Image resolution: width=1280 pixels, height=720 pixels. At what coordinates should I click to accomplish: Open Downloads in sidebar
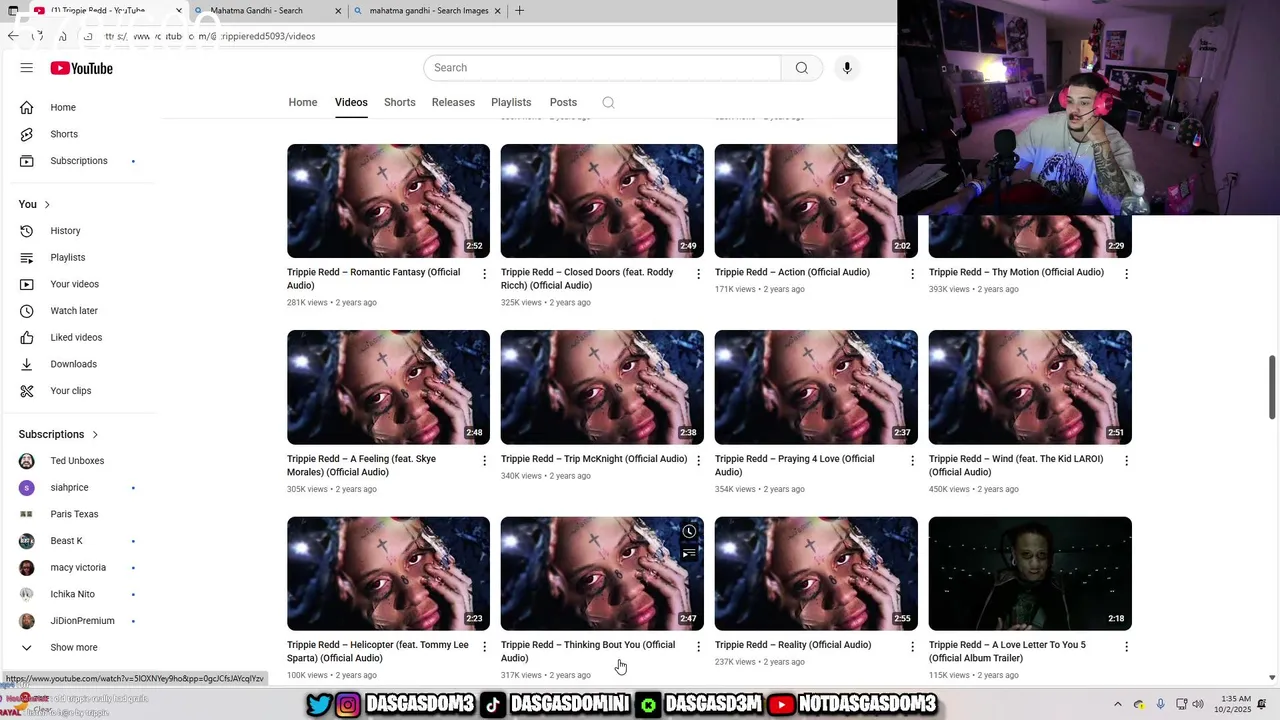pos(80,364)
